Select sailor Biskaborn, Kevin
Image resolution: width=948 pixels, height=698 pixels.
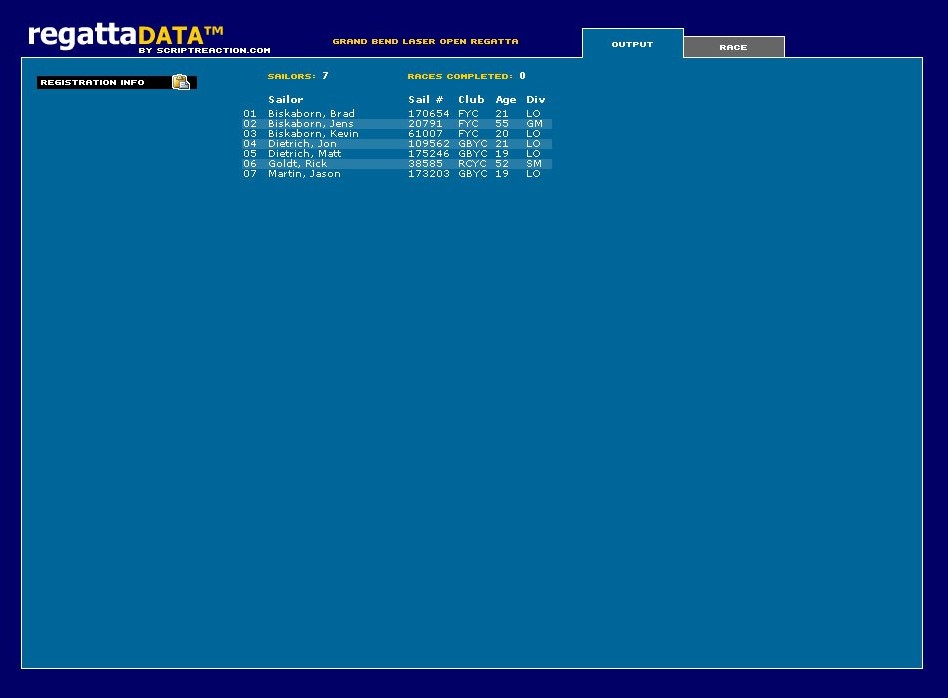pyautogui.click(x=313, y=134)
